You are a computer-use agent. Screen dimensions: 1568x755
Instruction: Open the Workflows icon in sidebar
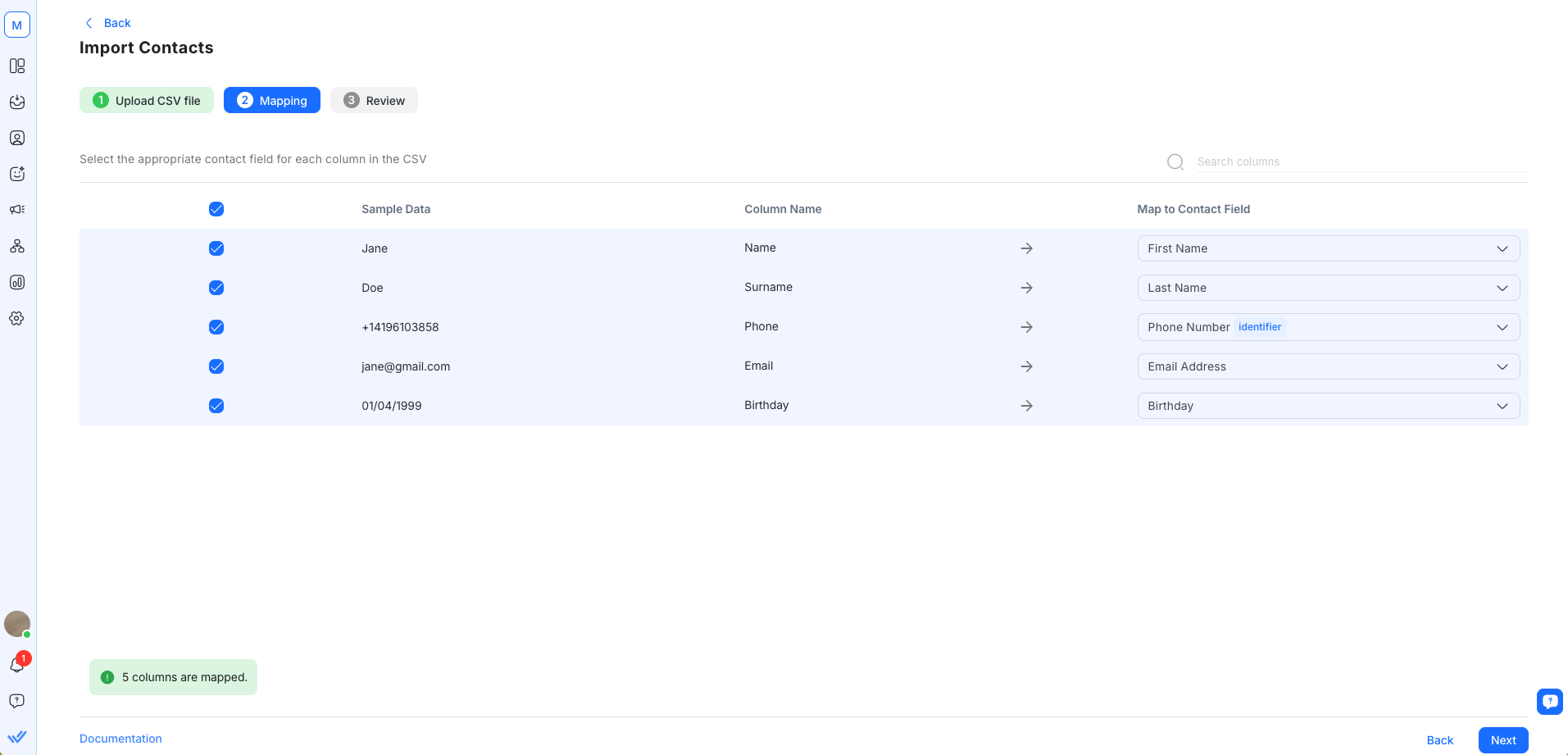(17, 246)
